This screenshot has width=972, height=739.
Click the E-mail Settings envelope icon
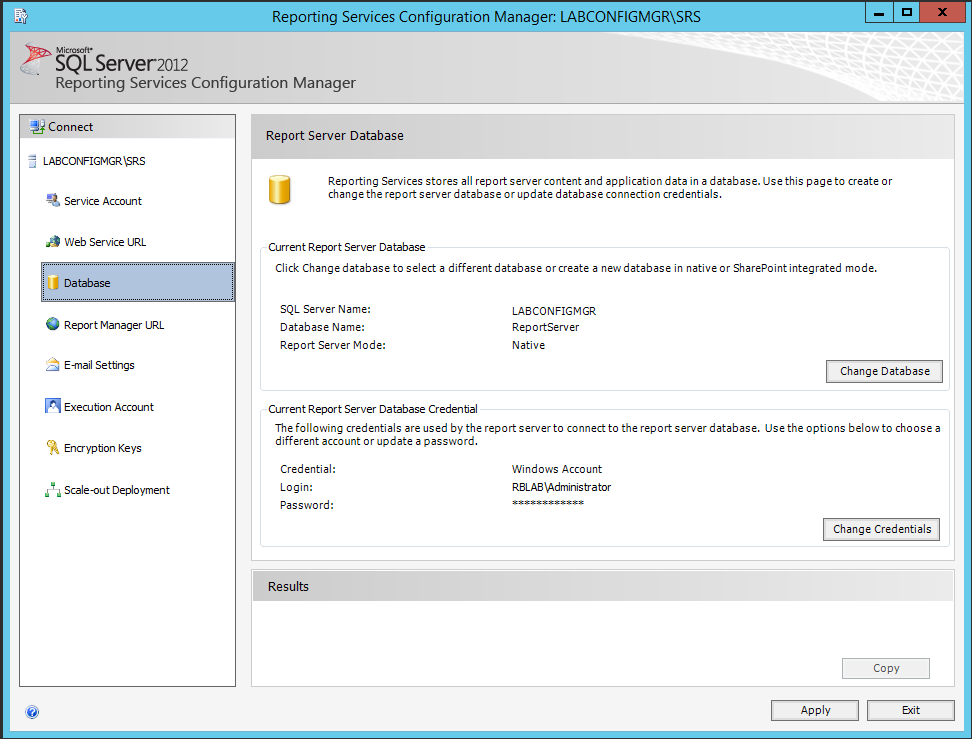[53, 365]
